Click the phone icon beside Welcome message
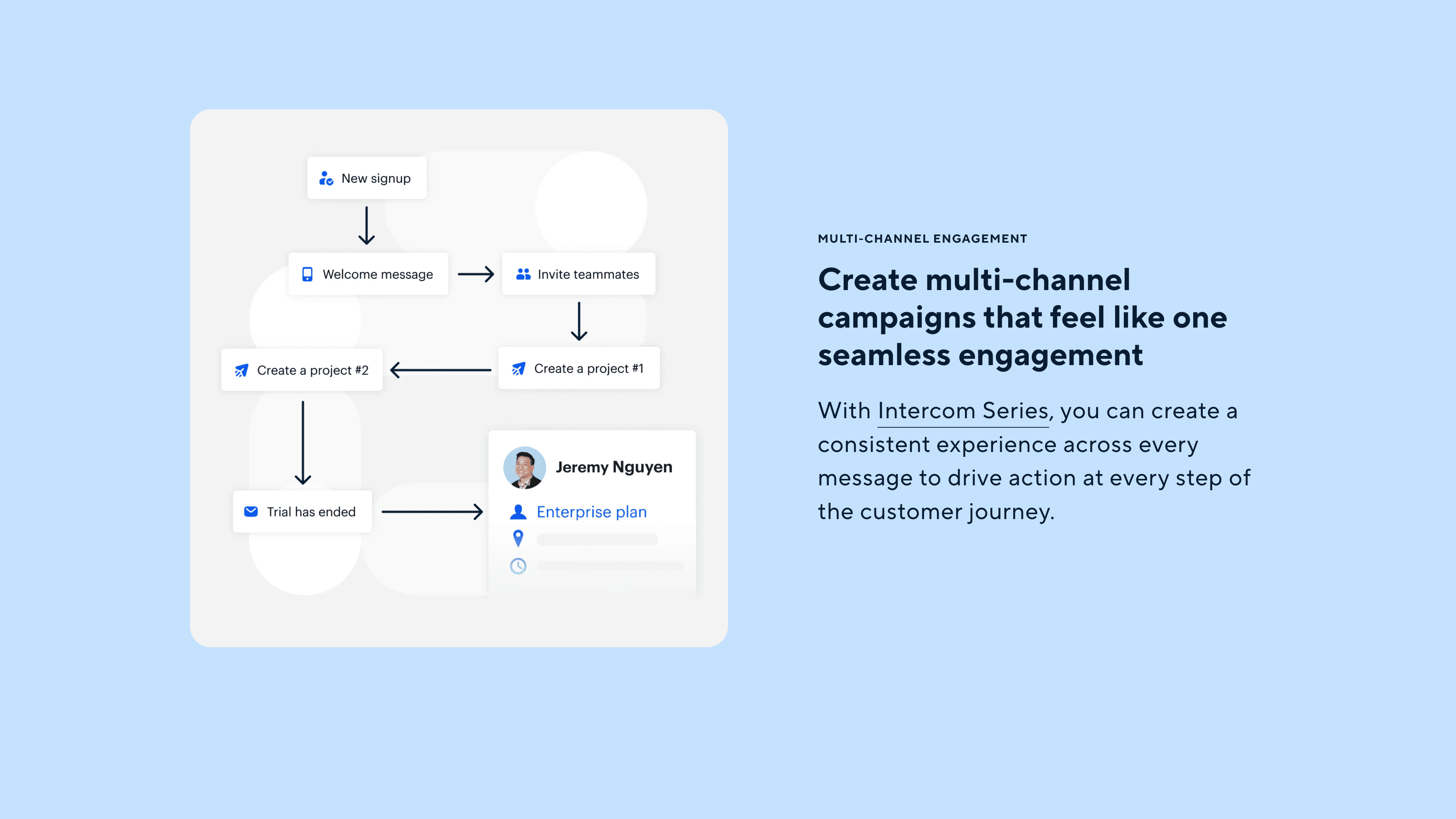The image size is (1456, 819). pyautogui.click(x=307, y=274)
